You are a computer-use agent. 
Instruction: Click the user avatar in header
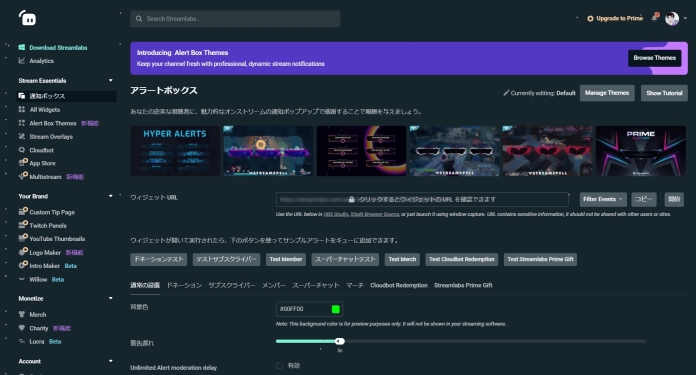pos(672,19)
